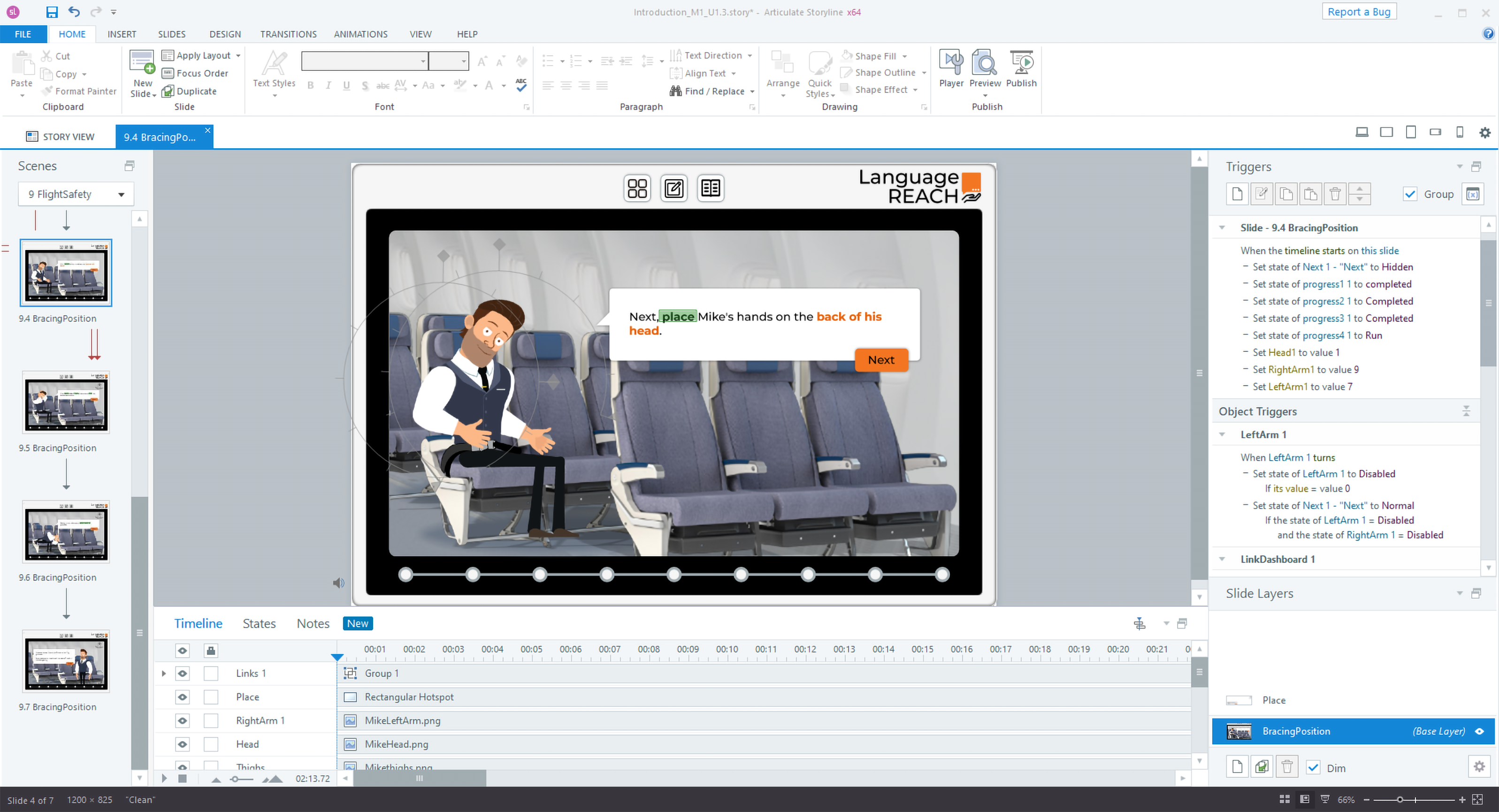
Task: Uncheck the Dim layers checkbox
Action: point(1313,768)
